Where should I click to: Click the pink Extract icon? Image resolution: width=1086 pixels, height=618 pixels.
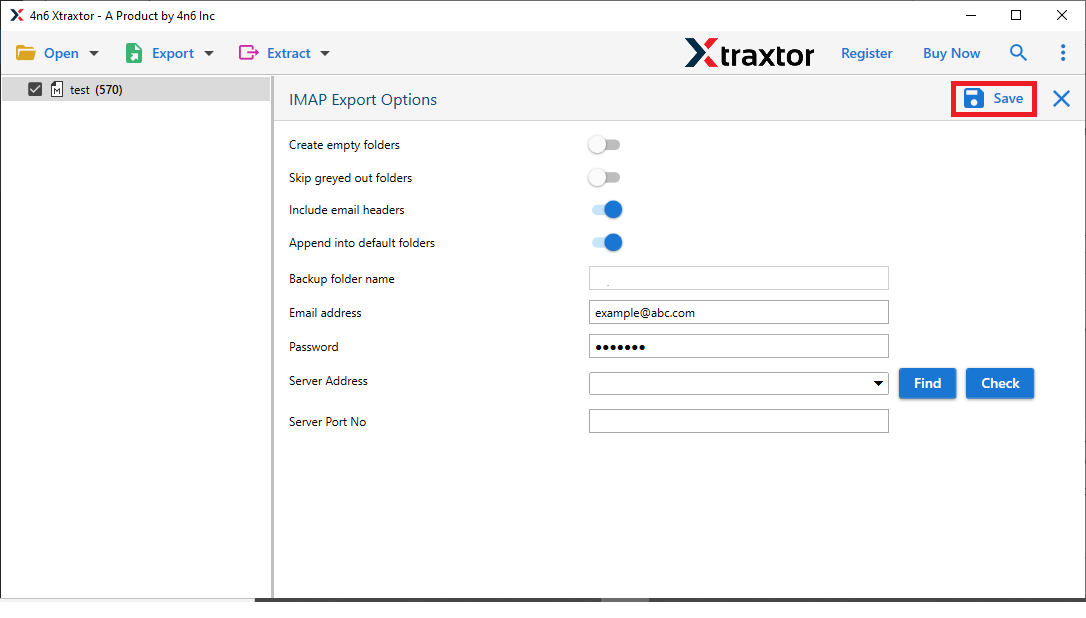[x=248, y=53]
